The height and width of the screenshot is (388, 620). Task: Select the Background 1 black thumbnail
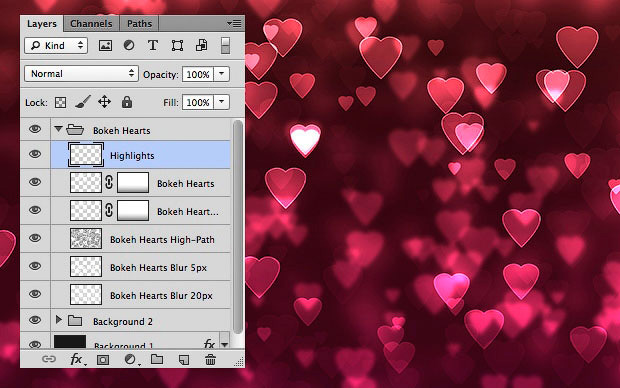tap(70, 342)
